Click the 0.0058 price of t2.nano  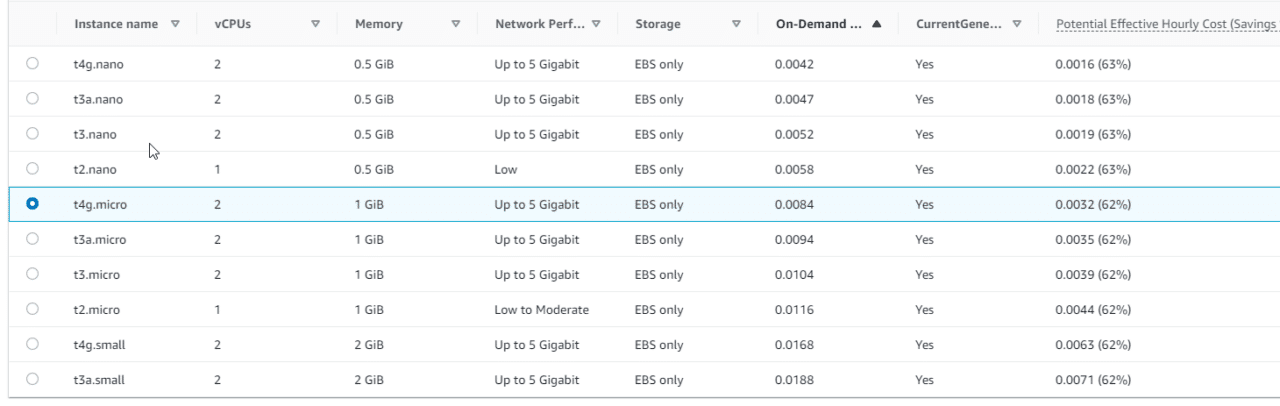tap(794, 169)
